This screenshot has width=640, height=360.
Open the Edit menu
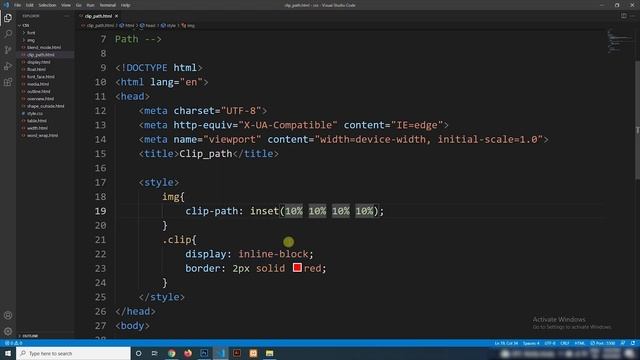click(x=30, y=5)
